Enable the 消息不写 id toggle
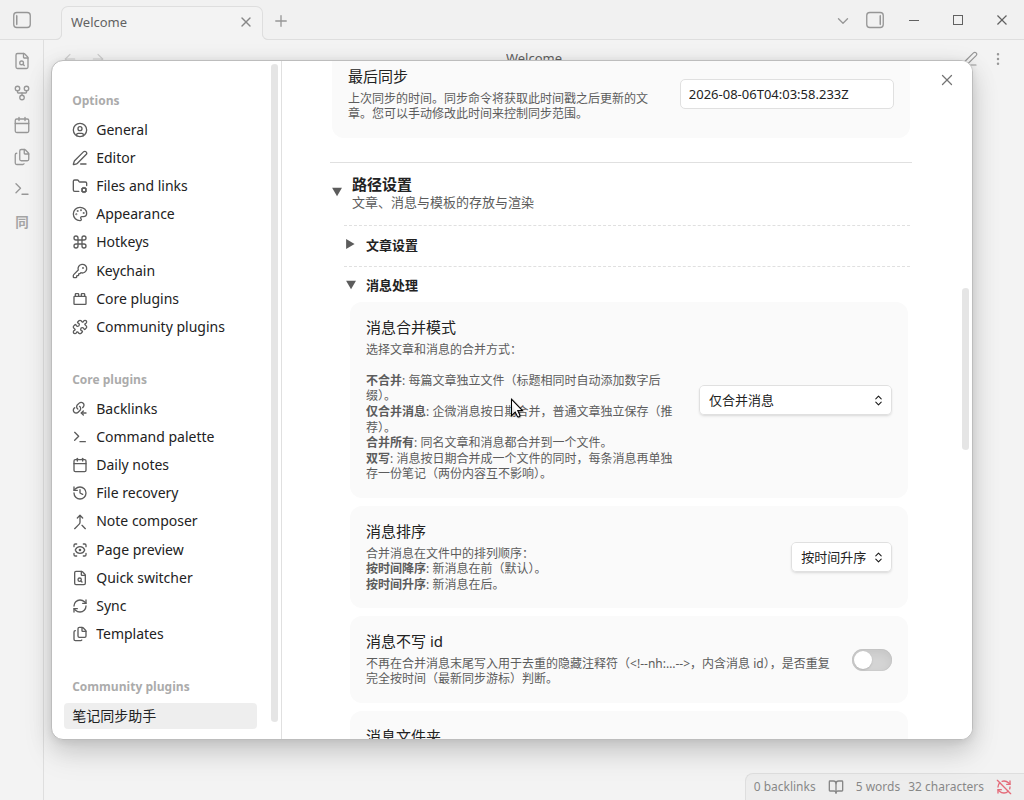 (x=872, y=660)
